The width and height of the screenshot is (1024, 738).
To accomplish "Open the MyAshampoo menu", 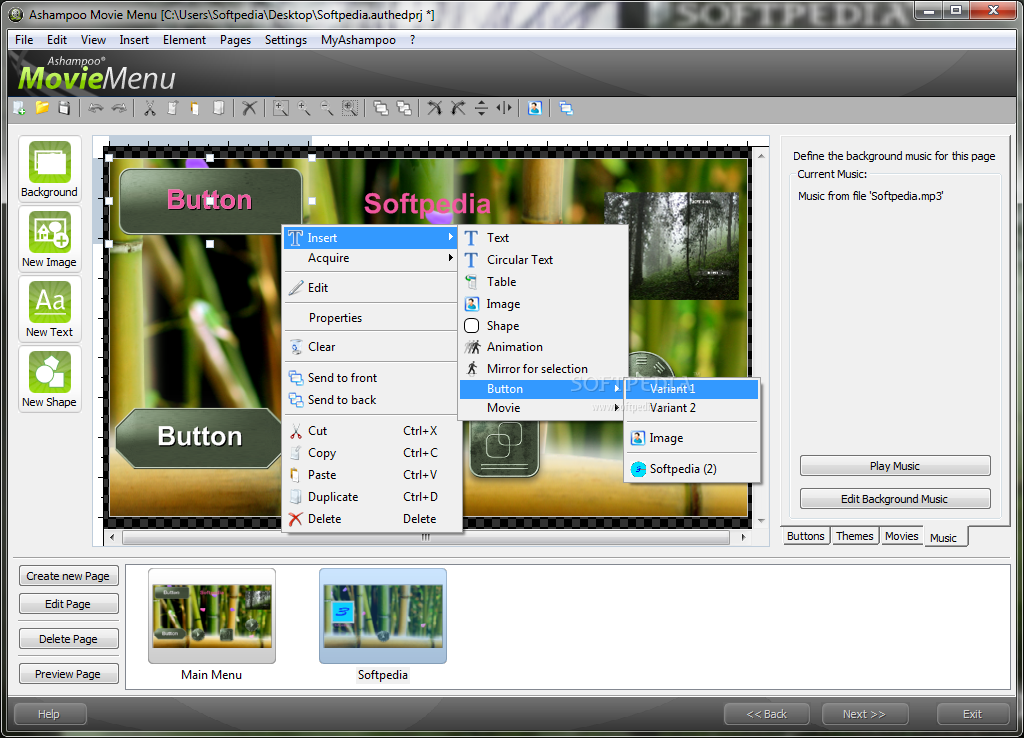I will [358, 40].
